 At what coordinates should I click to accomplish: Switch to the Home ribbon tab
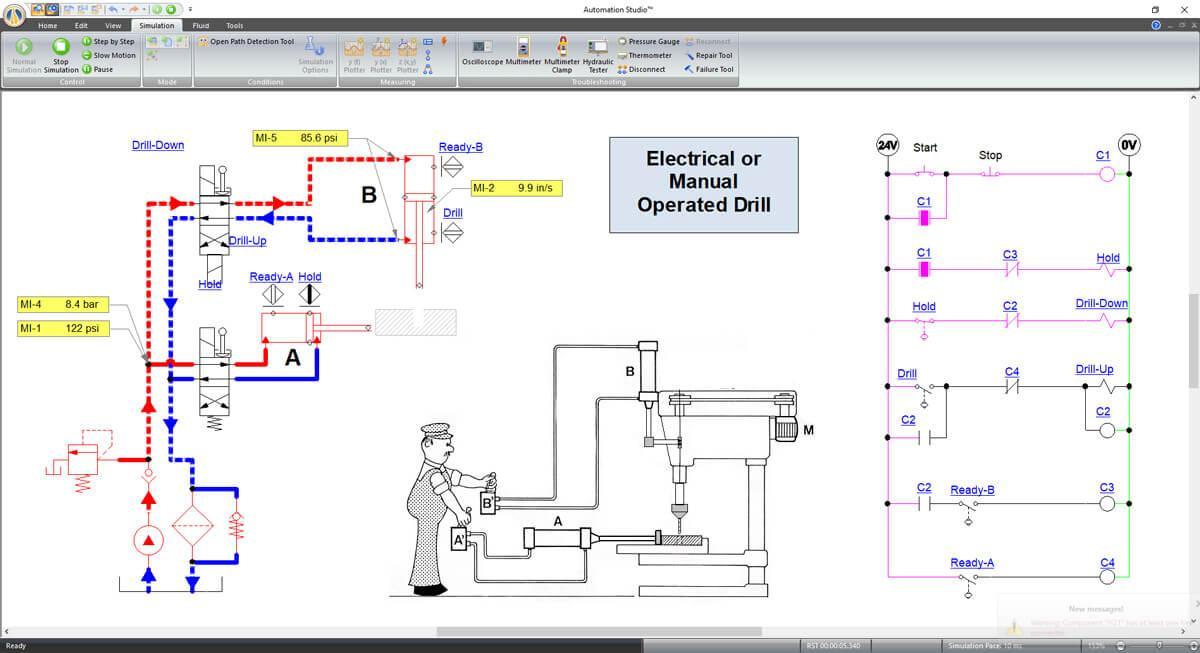click(x=47, y=25)
